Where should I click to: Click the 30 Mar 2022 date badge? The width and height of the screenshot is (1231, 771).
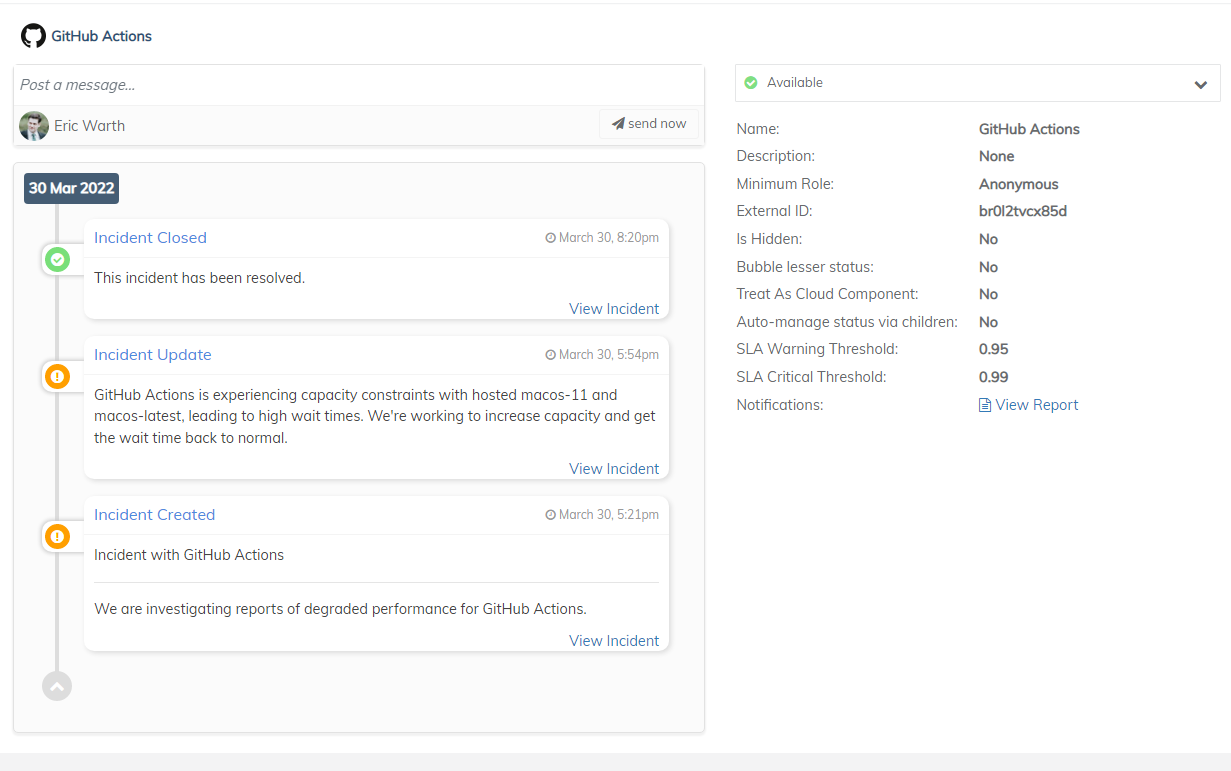(x=71, y=188)
